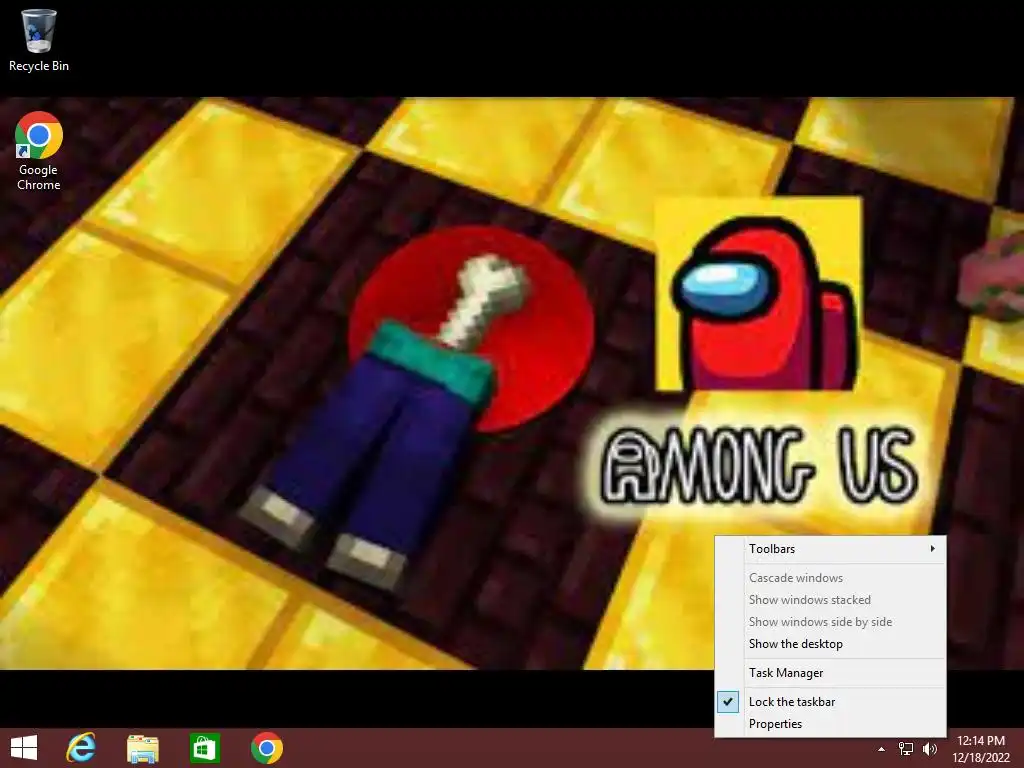Select Show windows stacked entry
The height and width of the screenshot is (768, 1024).
830,600
